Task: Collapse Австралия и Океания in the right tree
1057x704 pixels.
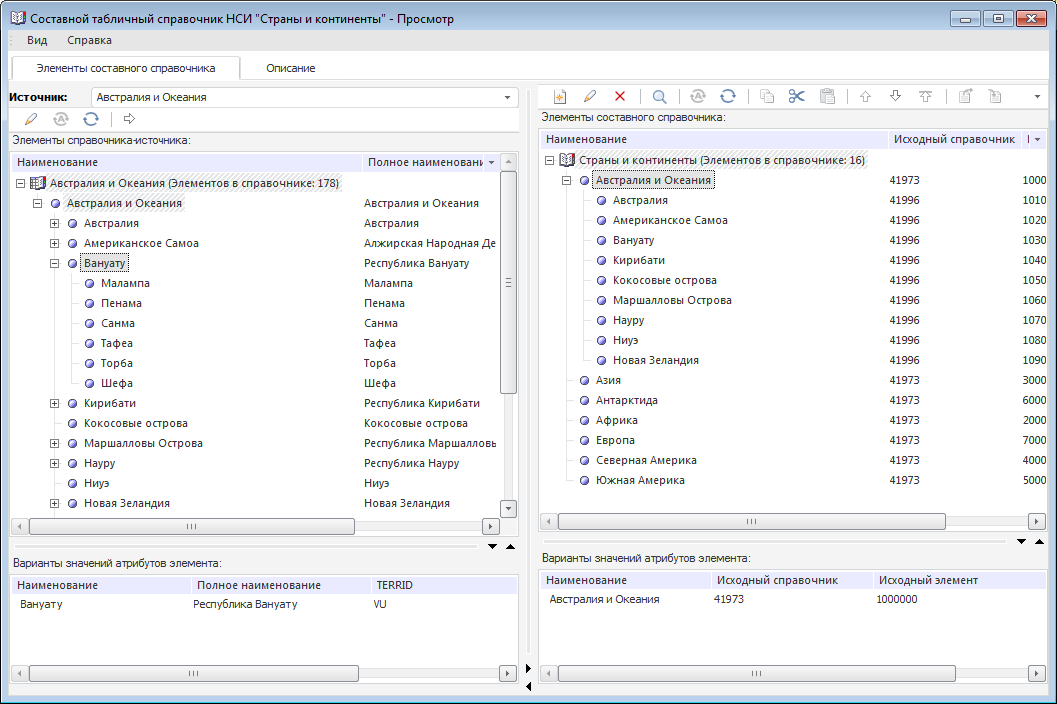Action: click(x=567, y=180)
